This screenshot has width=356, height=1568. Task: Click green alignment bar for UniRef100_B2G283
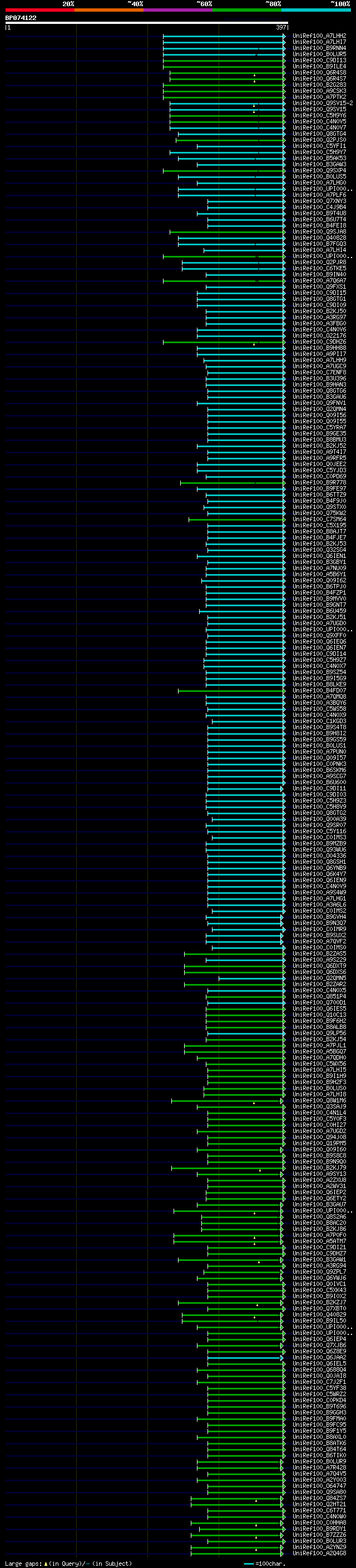224,85
